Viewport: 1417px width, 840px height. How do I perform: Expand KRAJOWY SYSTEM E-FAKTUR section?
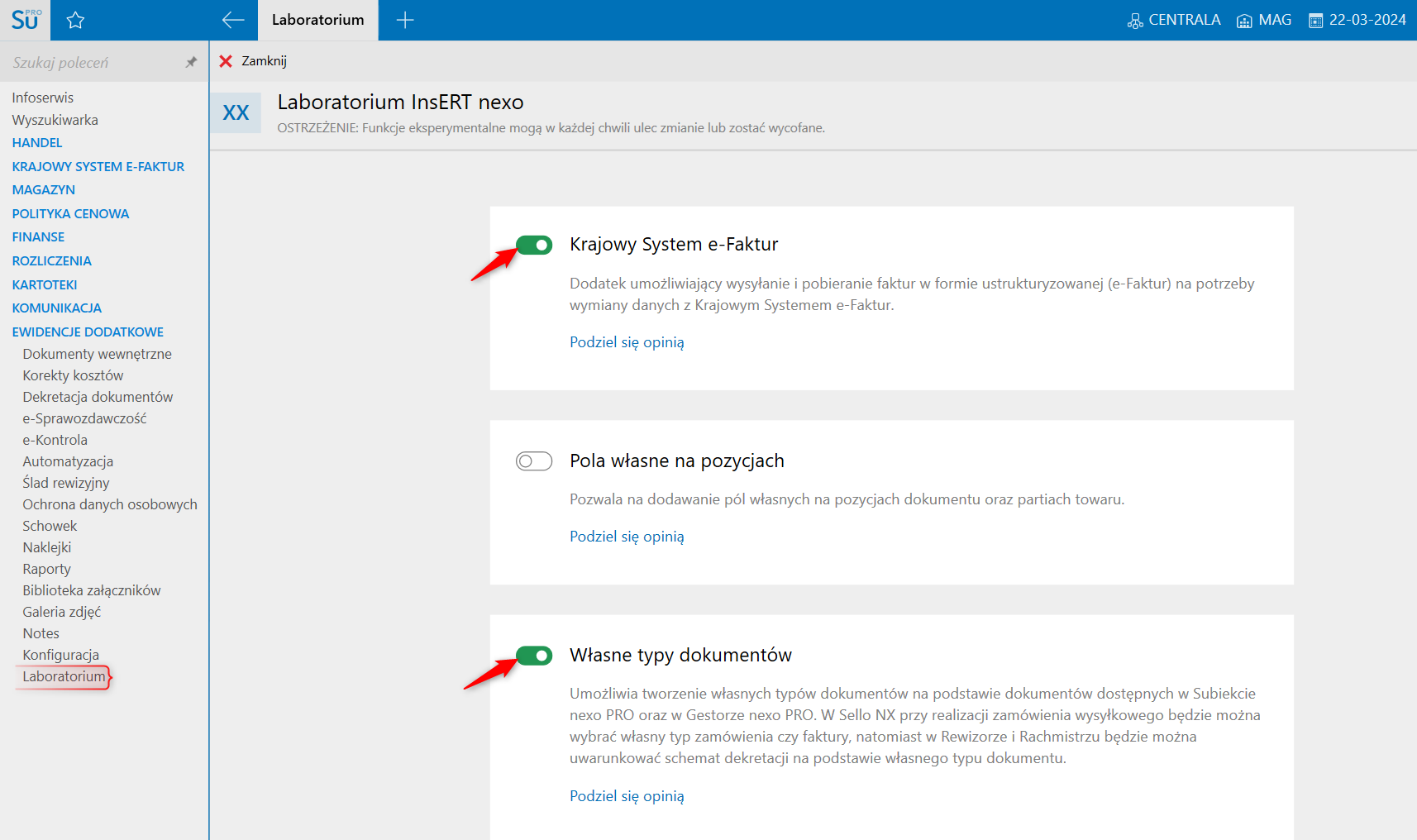pos(98,167)
